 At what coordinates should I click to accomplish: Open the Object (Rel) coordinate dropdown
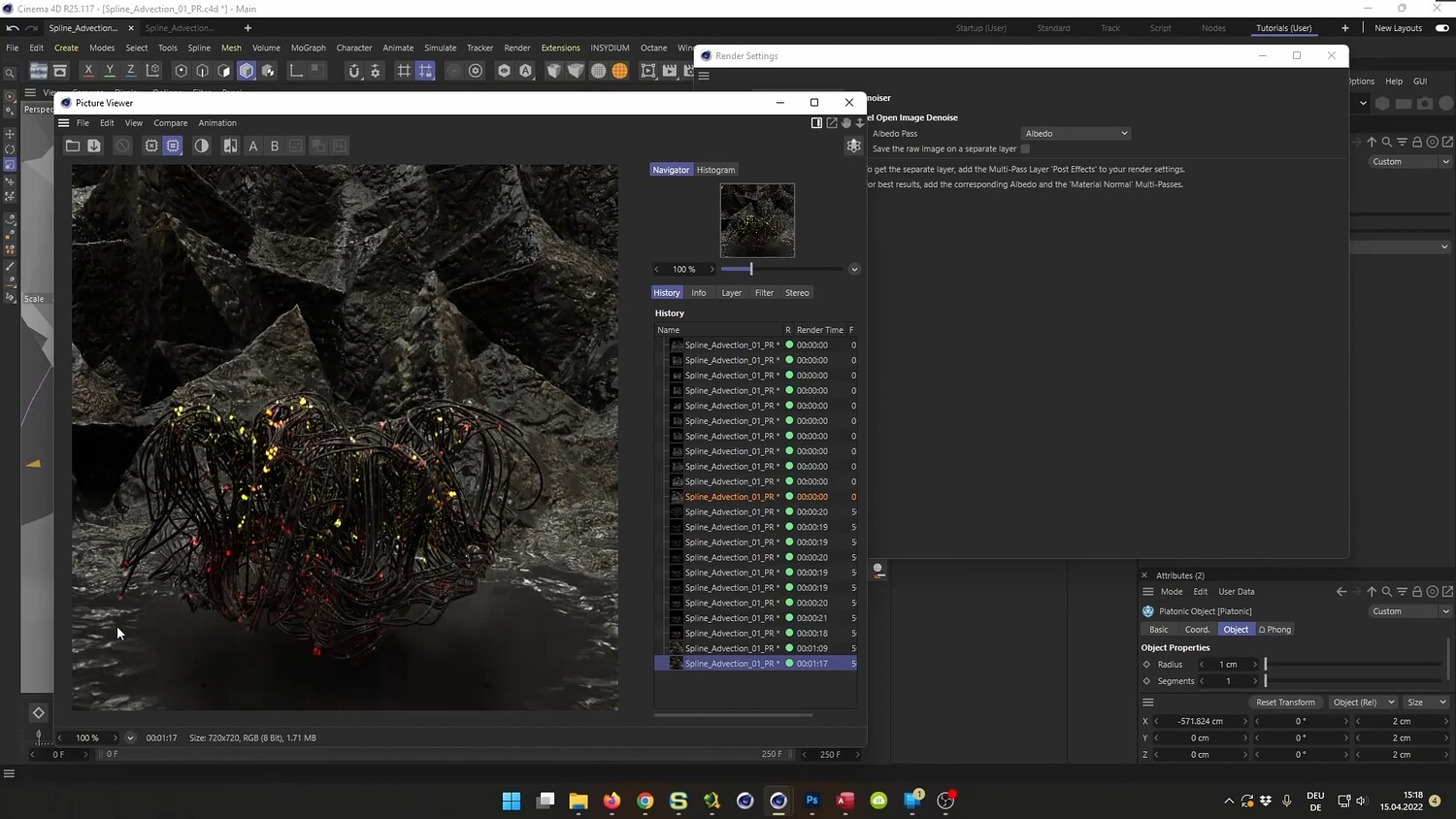[1363, 702]
